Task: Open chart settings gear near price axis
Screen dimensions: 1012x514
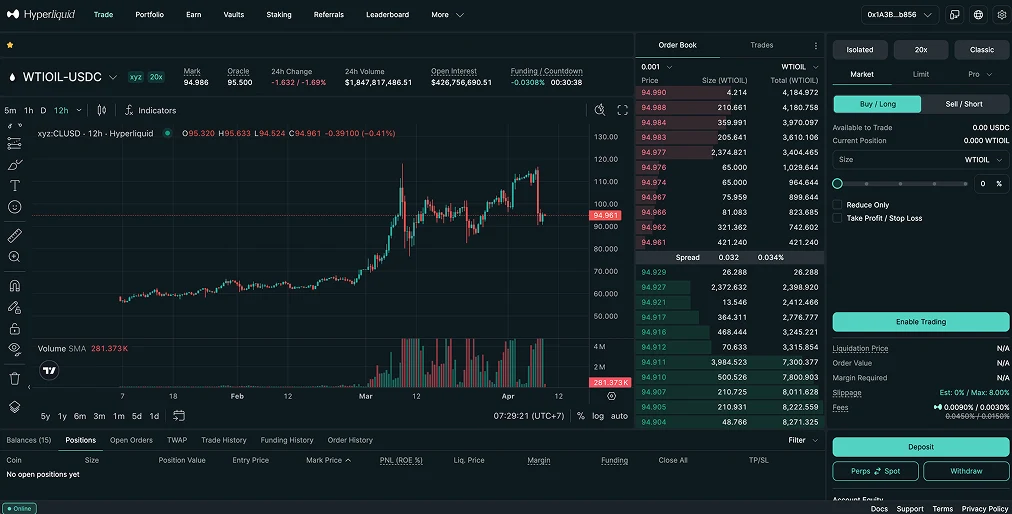Action: [x=611, y=396]
